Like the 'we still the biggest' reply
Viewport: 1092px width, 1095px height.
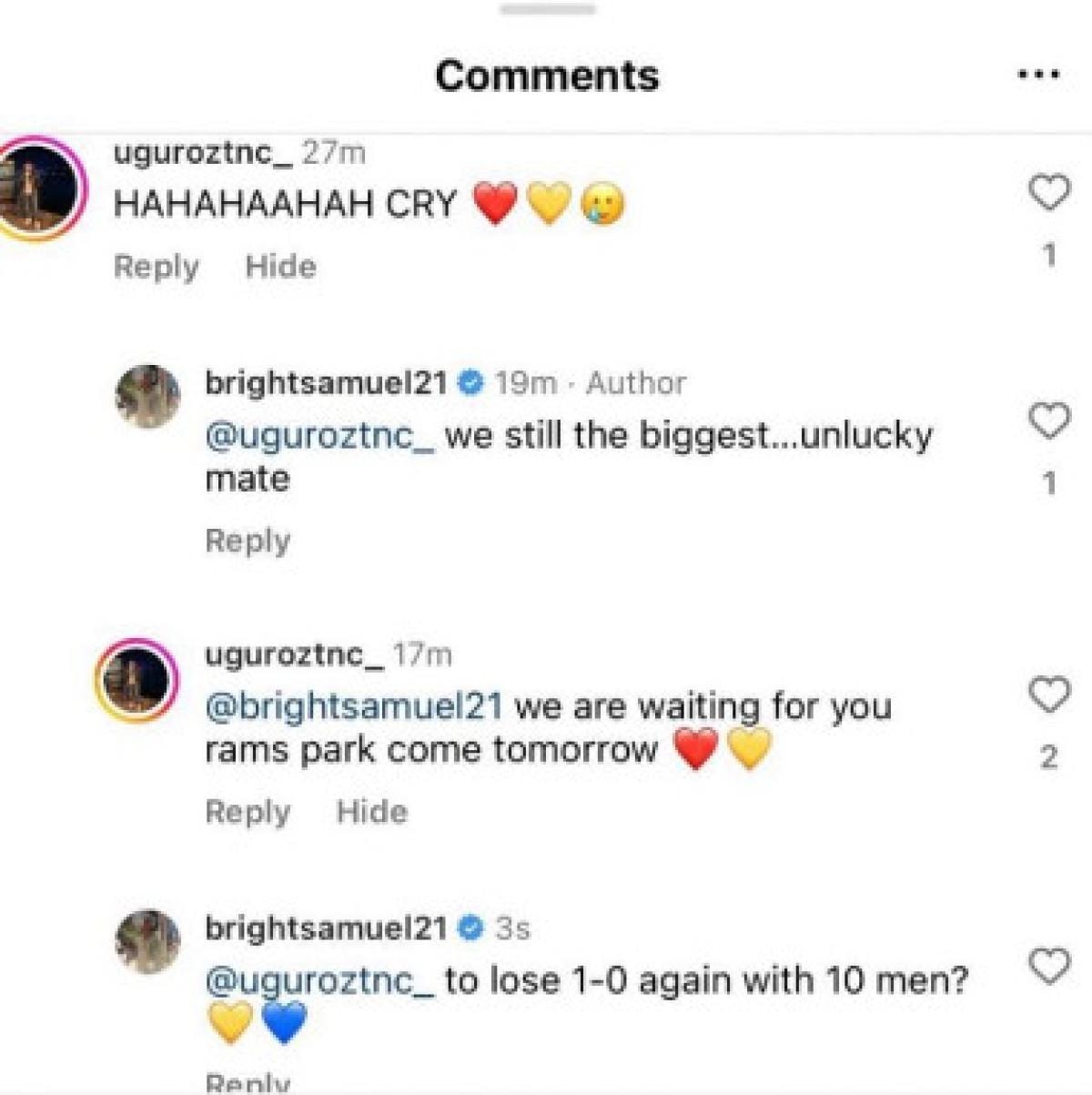point(1048,421)
